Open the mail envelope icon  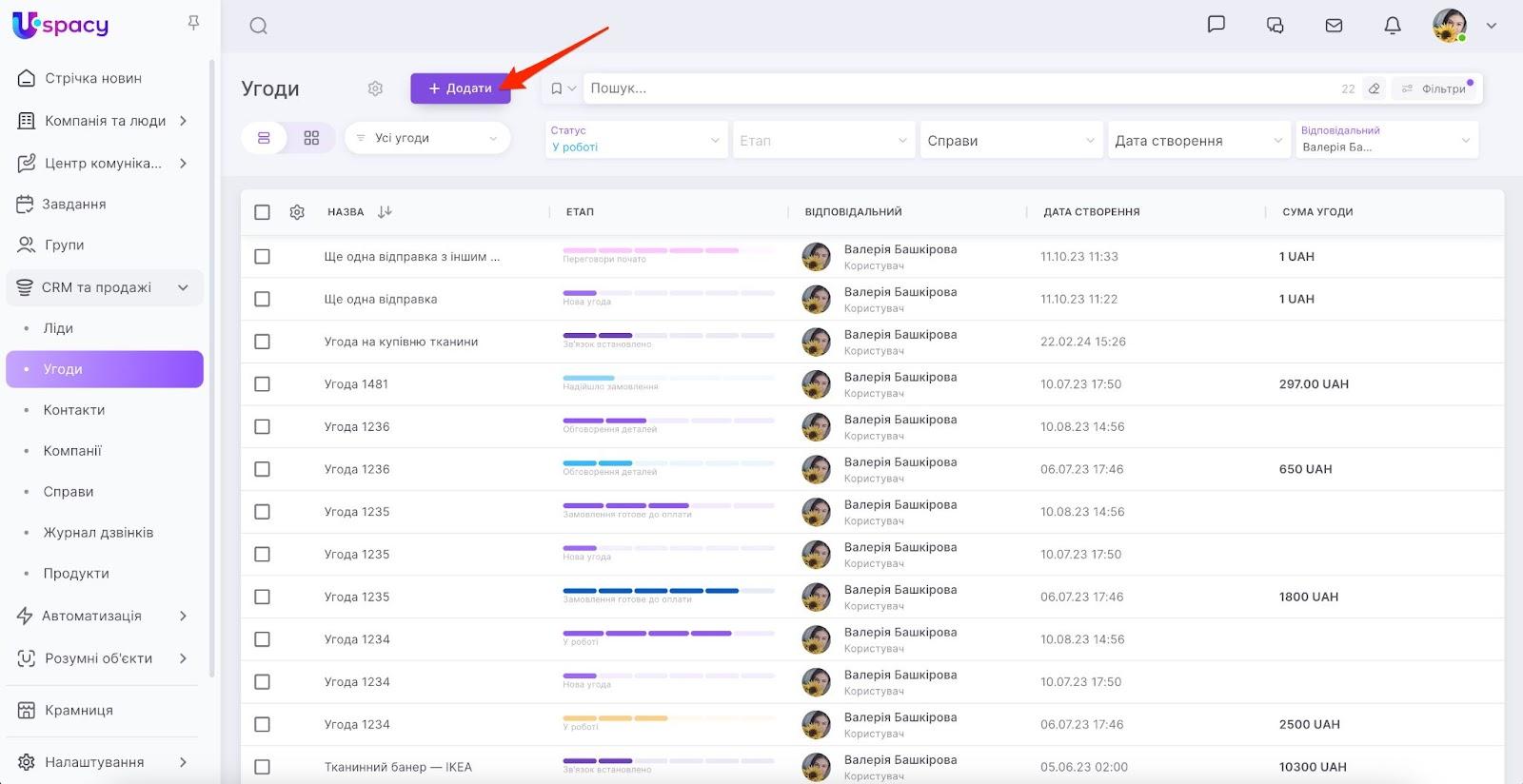pos(1334,26)
